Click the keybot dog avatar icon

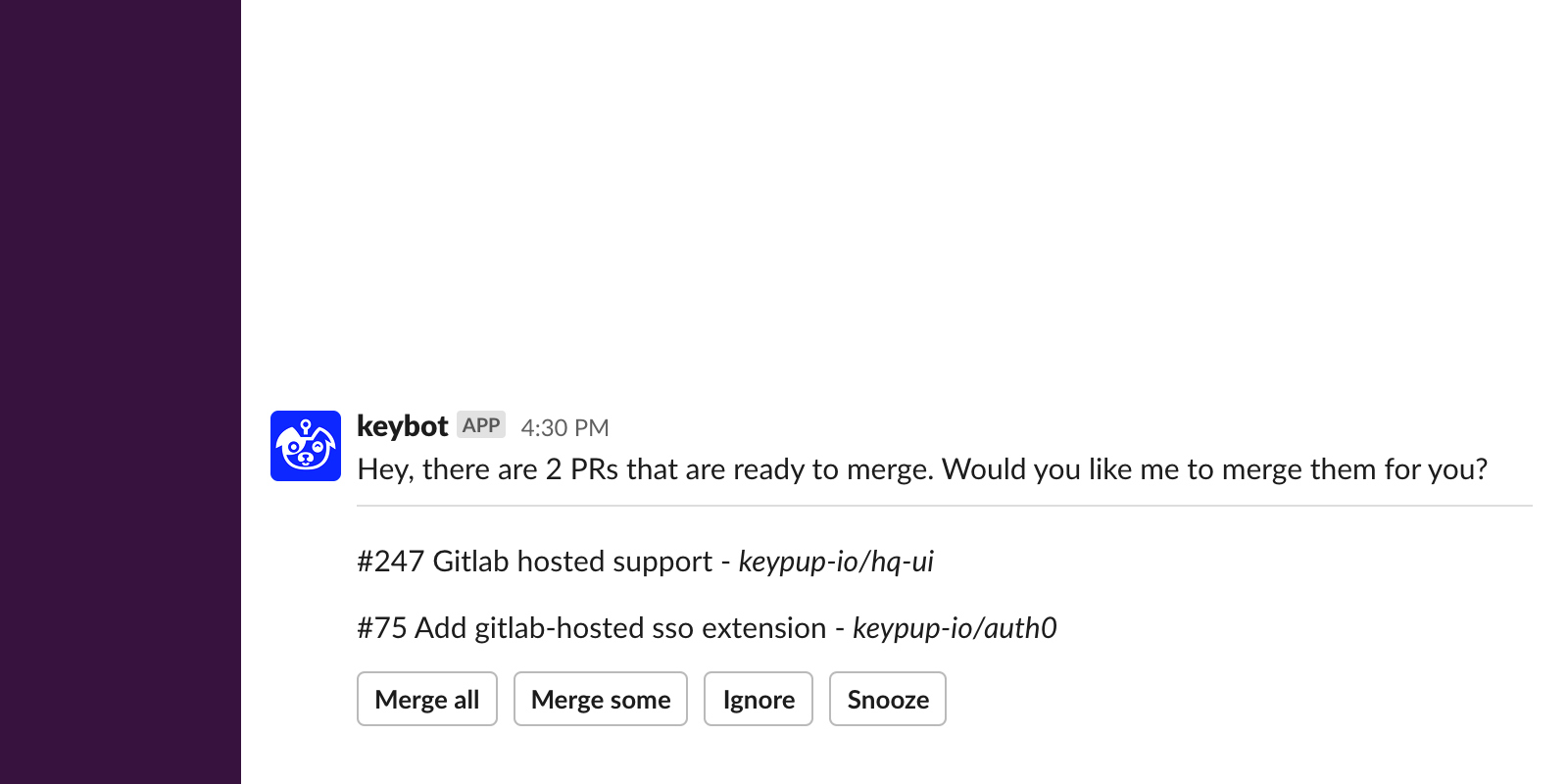coord(306,446)
